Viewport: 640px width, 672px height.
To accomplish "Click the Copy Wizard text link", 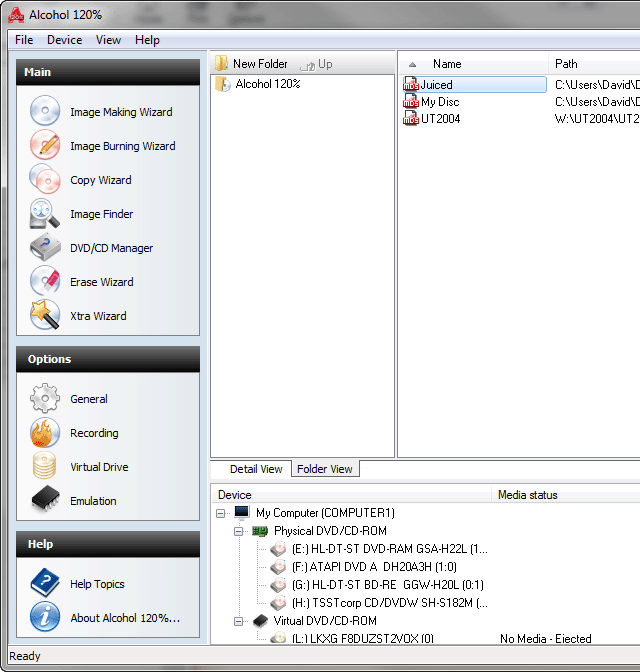I will 101,180.
